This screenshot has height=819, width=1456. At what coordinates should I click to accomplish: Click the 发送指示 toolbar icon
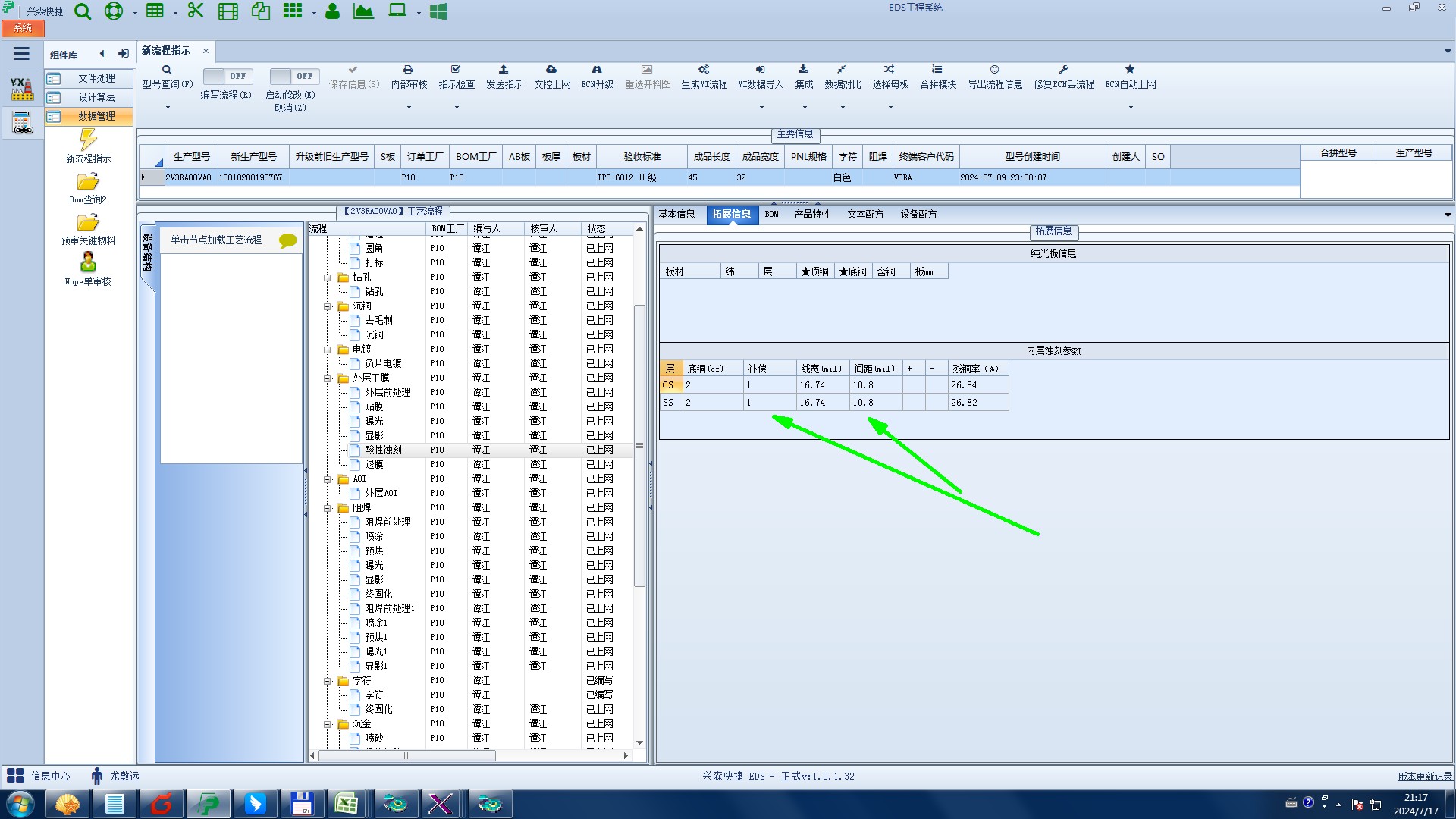point(504,70)
